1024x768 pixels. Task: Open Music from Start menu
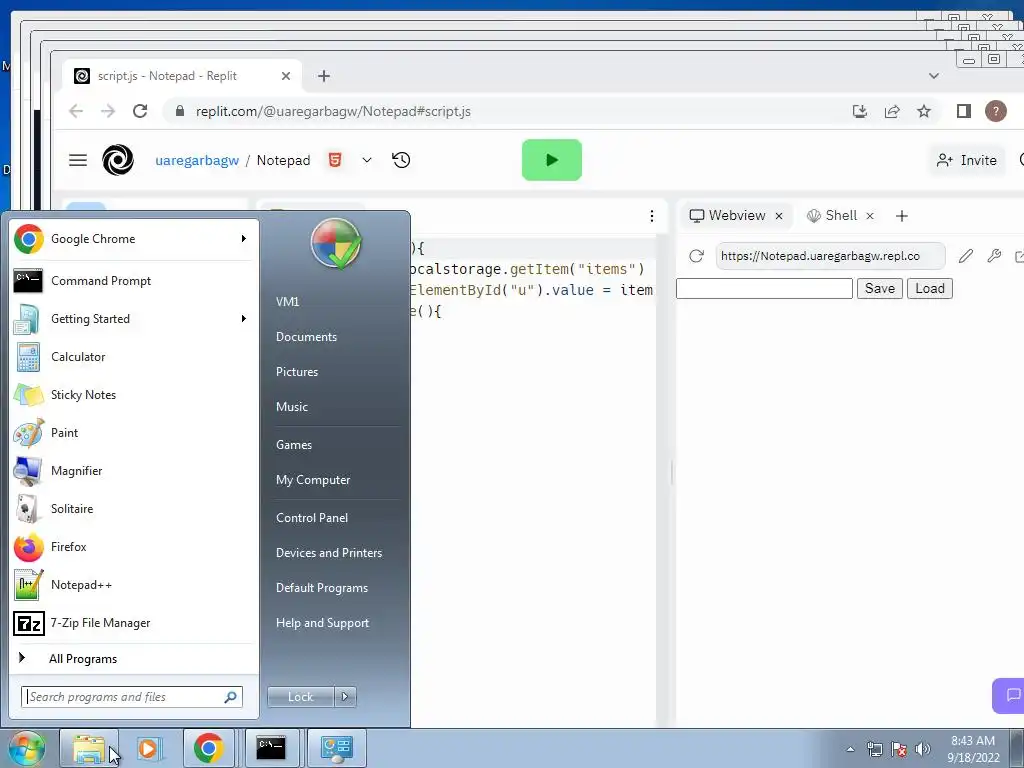point(291,407)
